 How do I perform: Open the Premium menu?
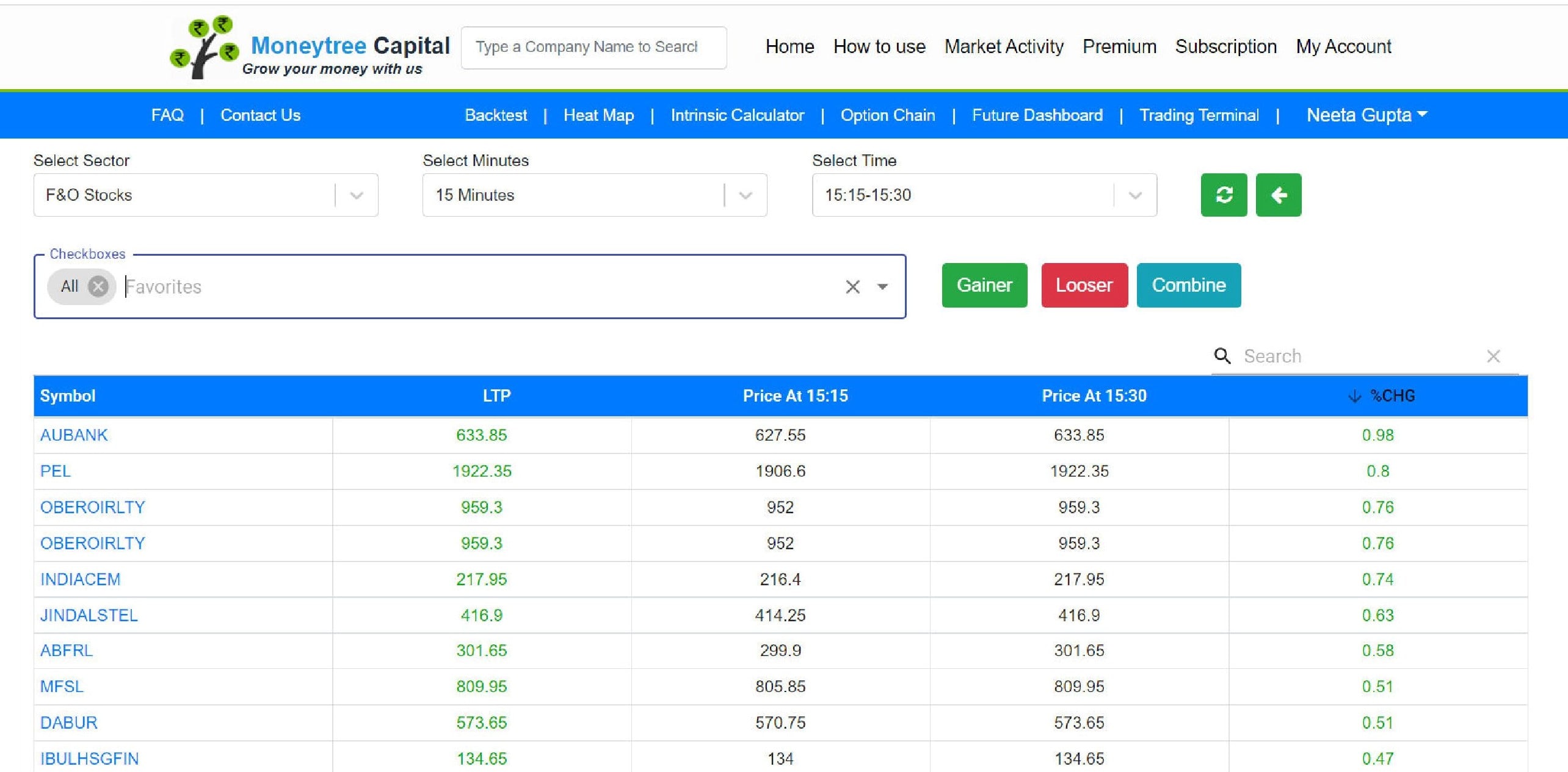(1119, 46)
